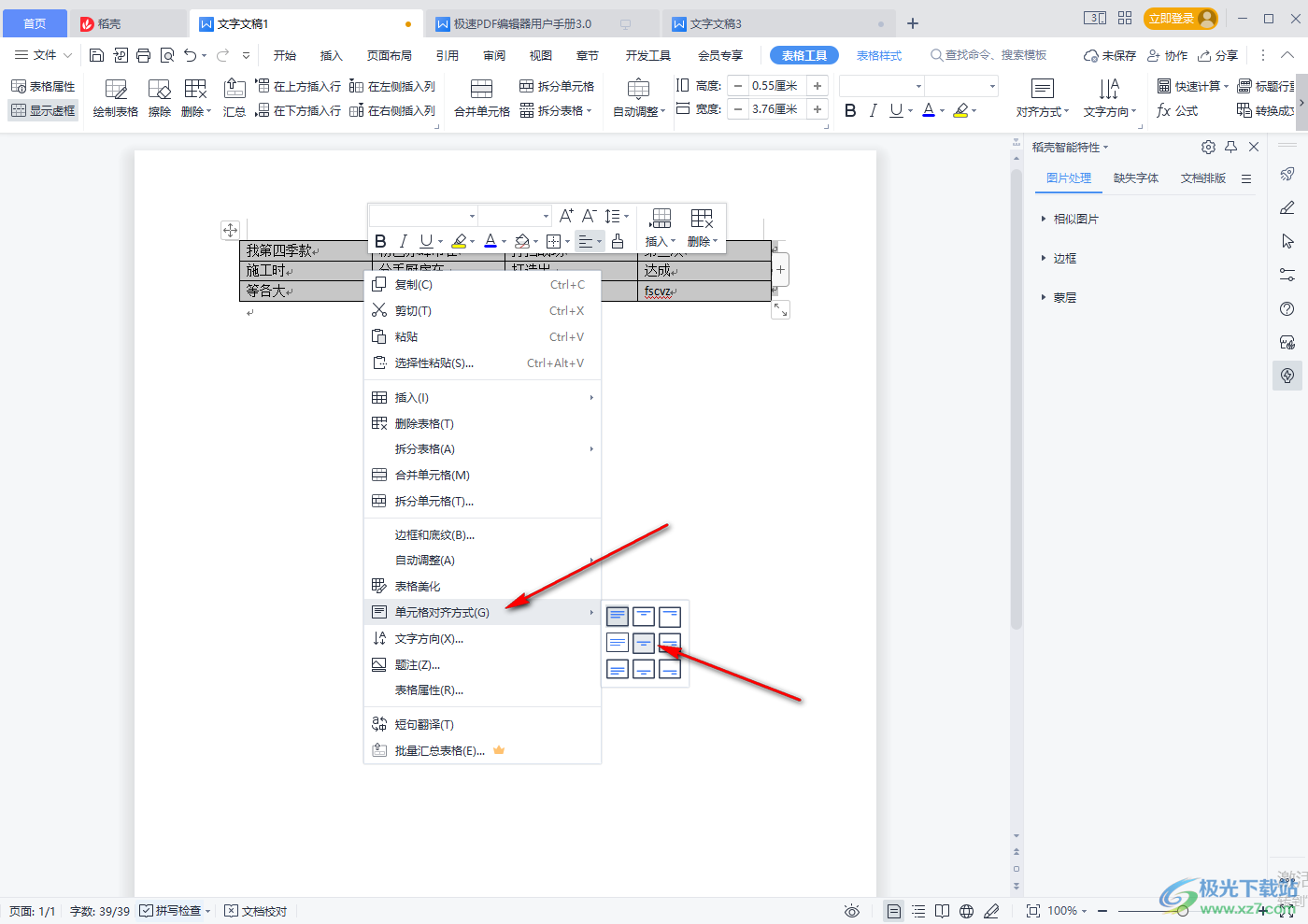1308x924 pixels.
Task: Click the format painter in the mini toolbar
Action: click(618, 241)
